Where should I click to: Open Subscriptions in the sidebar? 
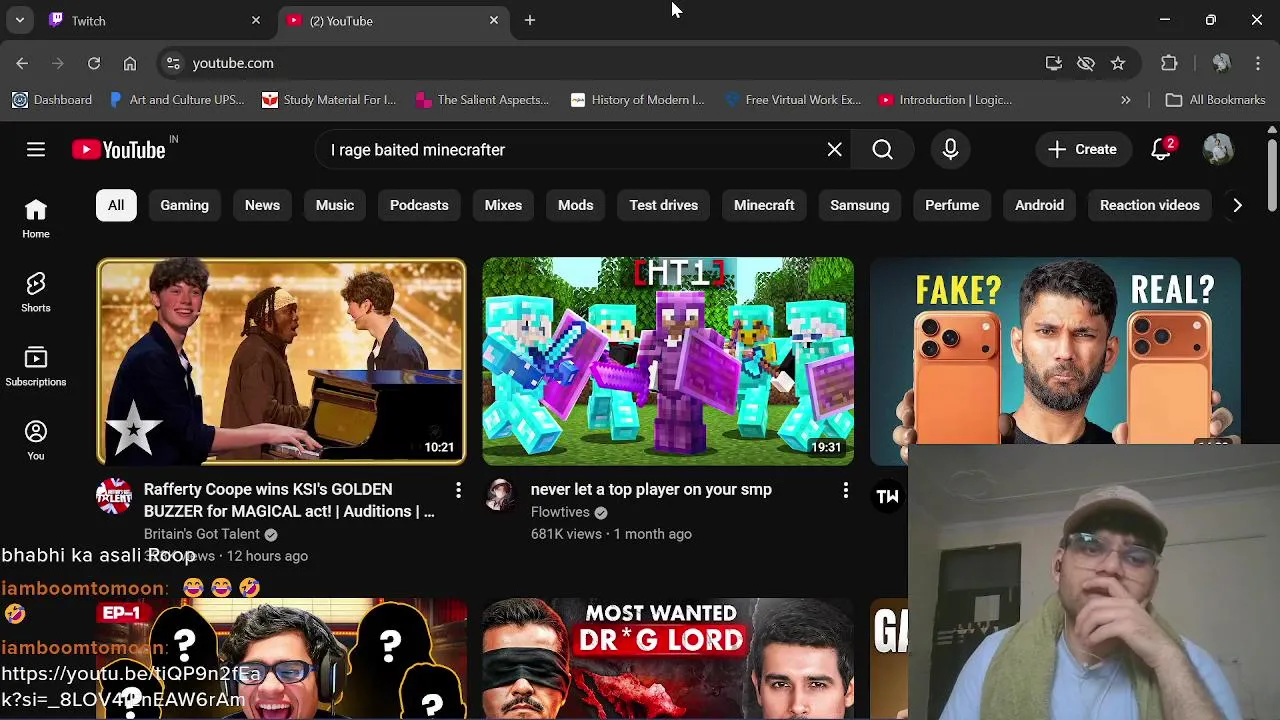(36, 367)
